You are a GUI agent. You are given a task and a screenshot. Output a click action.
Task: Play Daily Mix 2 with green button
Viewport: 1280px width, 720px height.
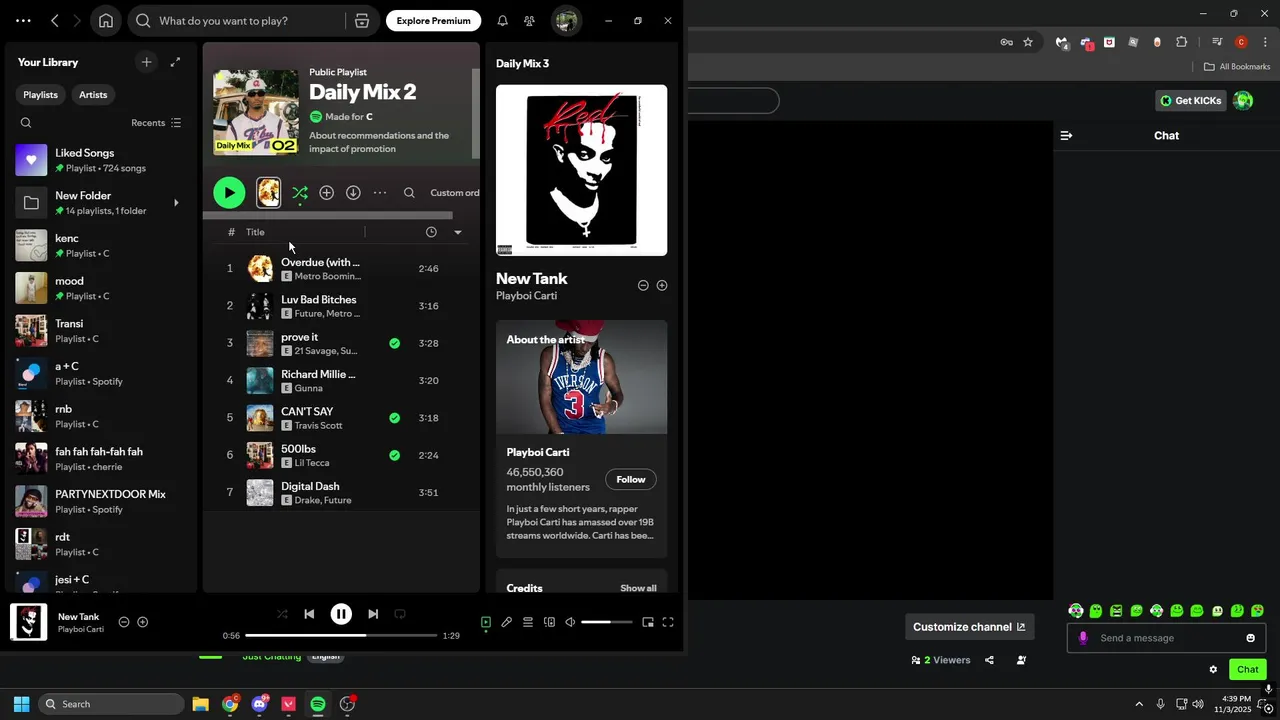pyautogui.click(x=229, y=192)
